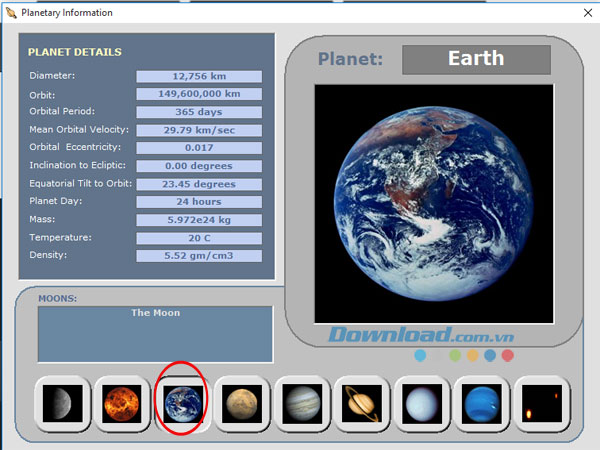Click the Temperature value 20 C
This screenshot has width=600, height=450.
(x=199, y=238)
